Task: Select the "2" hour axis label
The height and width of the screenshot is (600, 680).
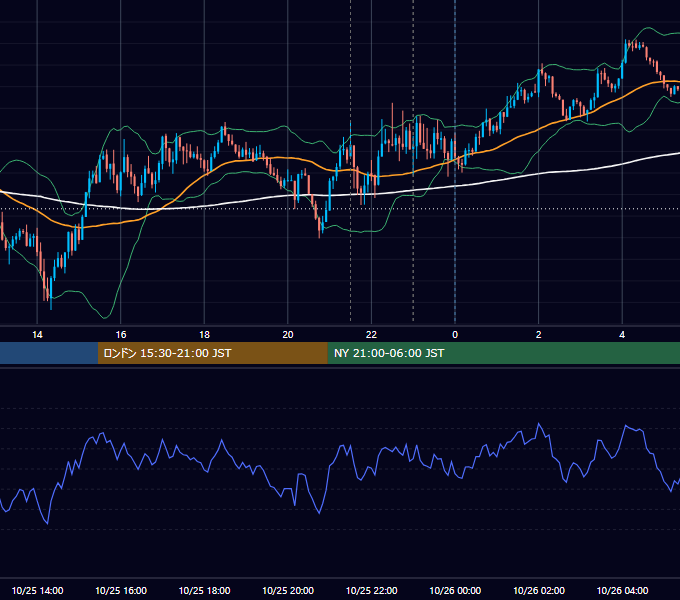Action: click(539, 335)
